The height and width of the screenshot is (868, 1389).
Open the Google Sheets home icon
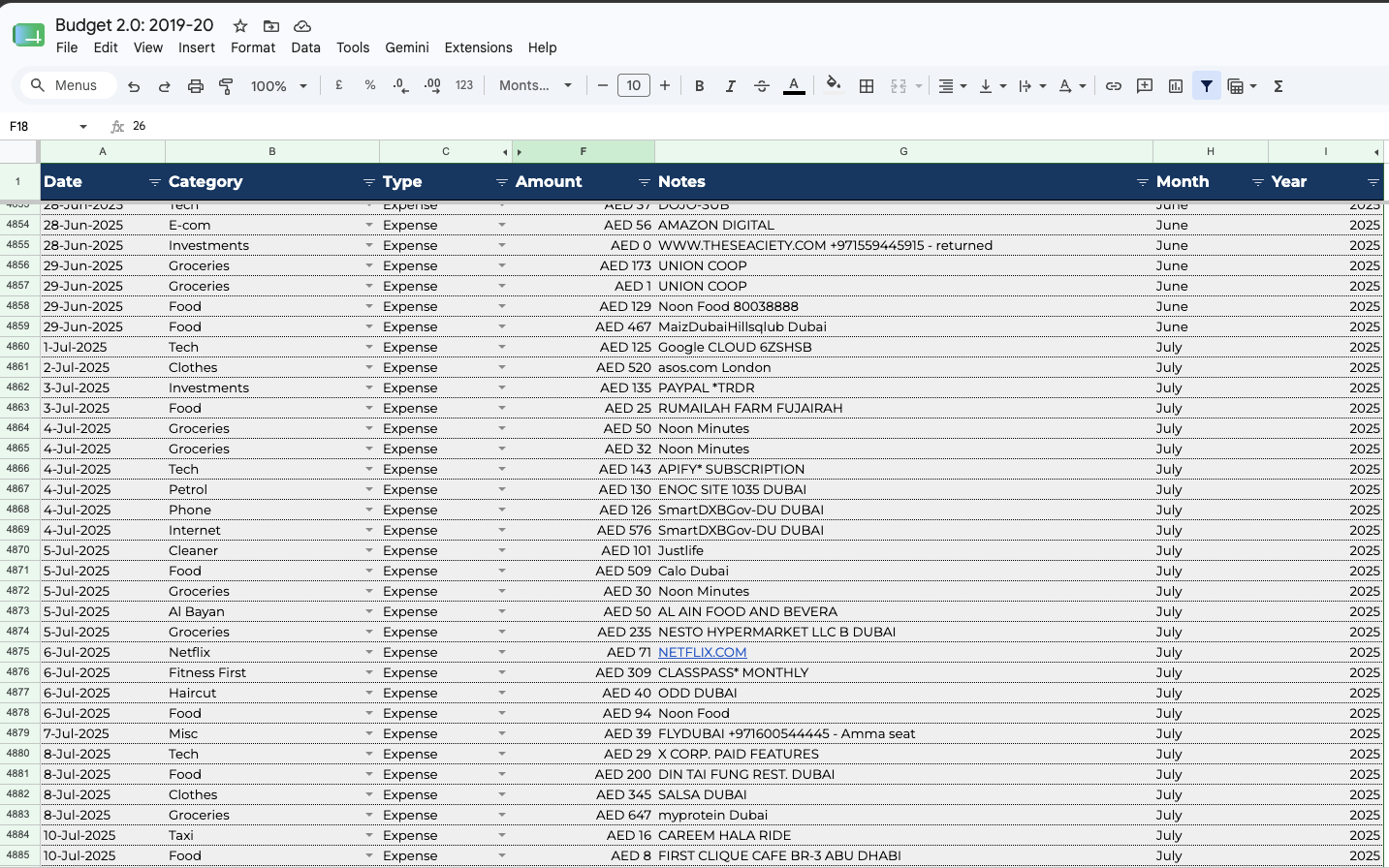(x=28, y=36)
